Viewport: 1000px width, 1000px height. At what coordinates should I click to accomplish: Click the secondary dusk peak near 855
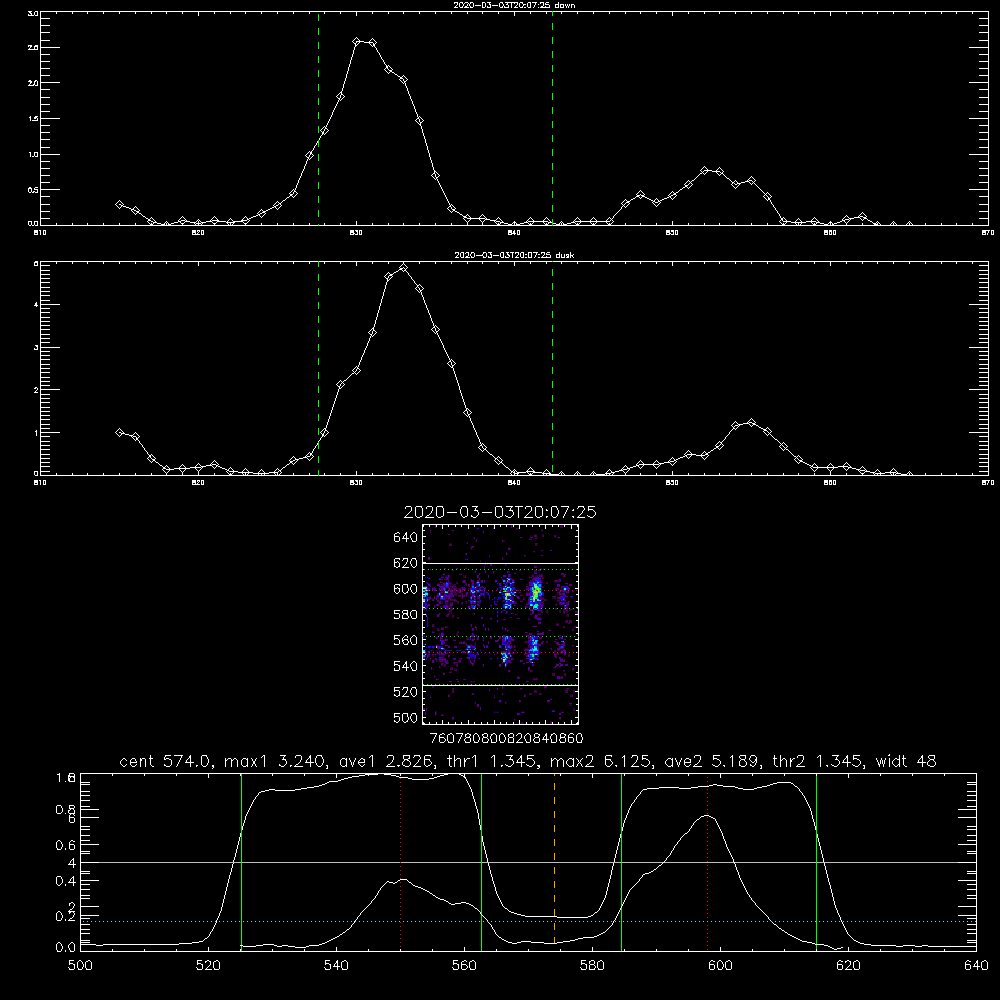pos(751,422)
